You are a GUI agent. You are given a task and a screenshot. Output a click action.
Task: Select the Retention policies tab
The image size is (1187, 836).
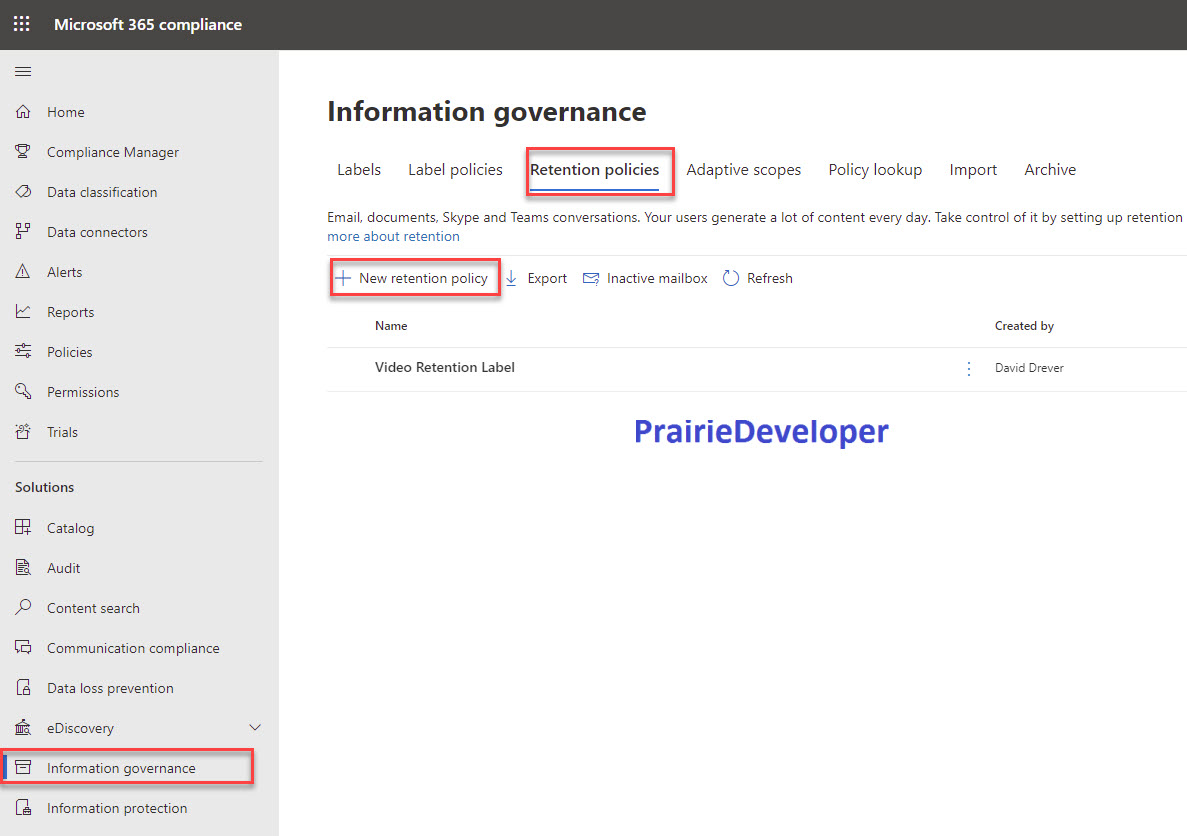click(594, 170)
